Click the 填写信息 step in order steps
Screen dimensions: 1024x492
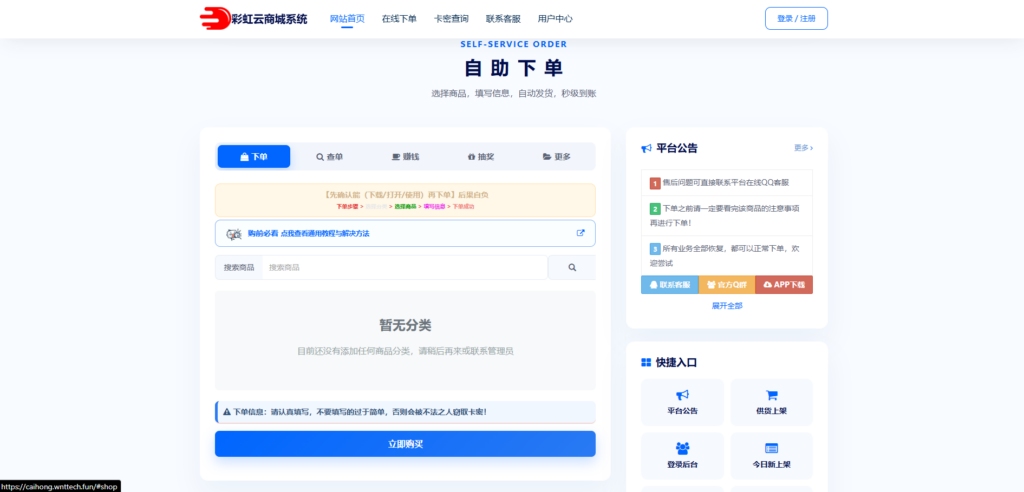click(x=434, y=206)
